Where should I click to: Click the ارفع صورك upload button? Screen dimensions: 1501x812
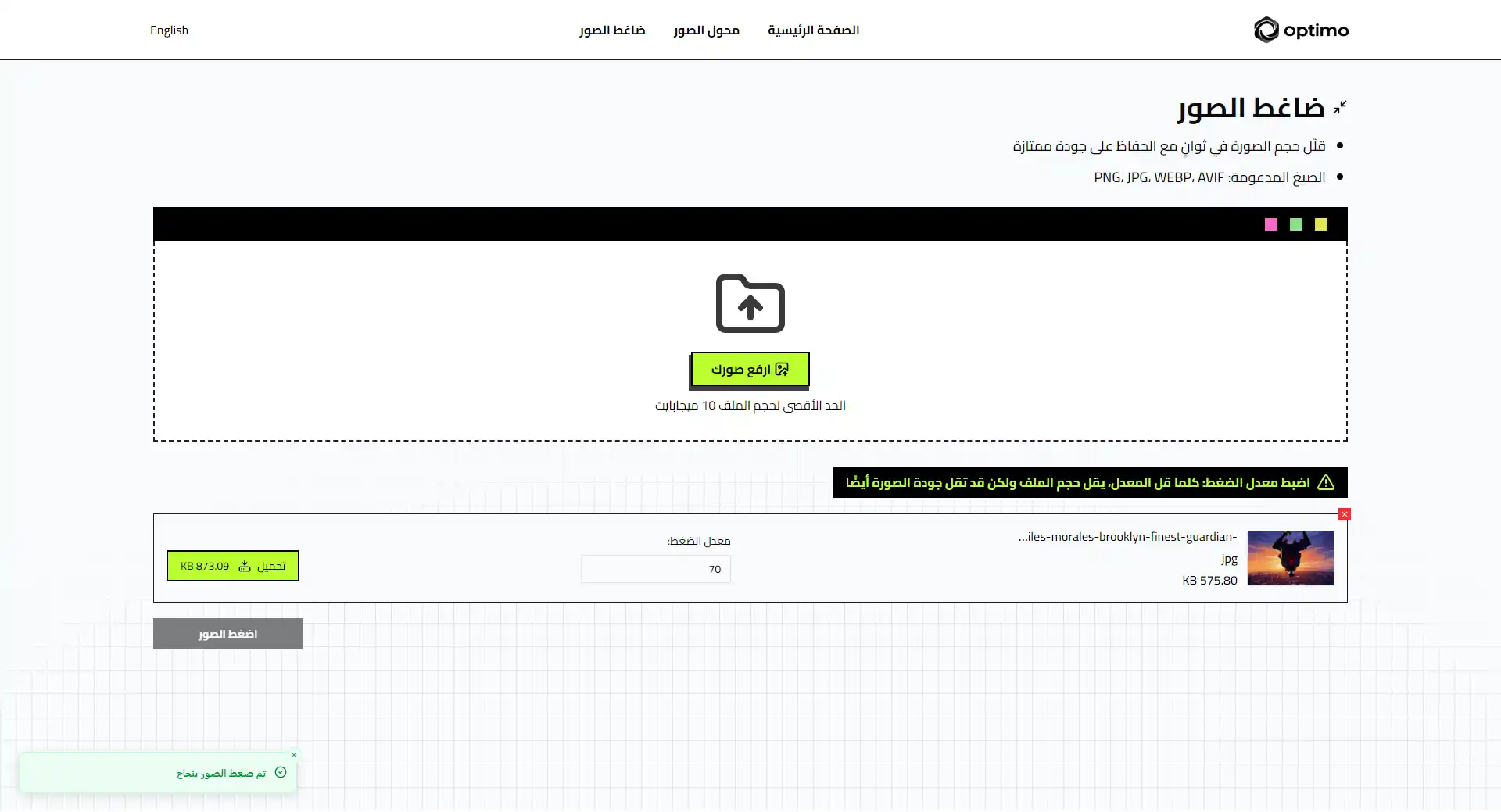click(749, 369)
